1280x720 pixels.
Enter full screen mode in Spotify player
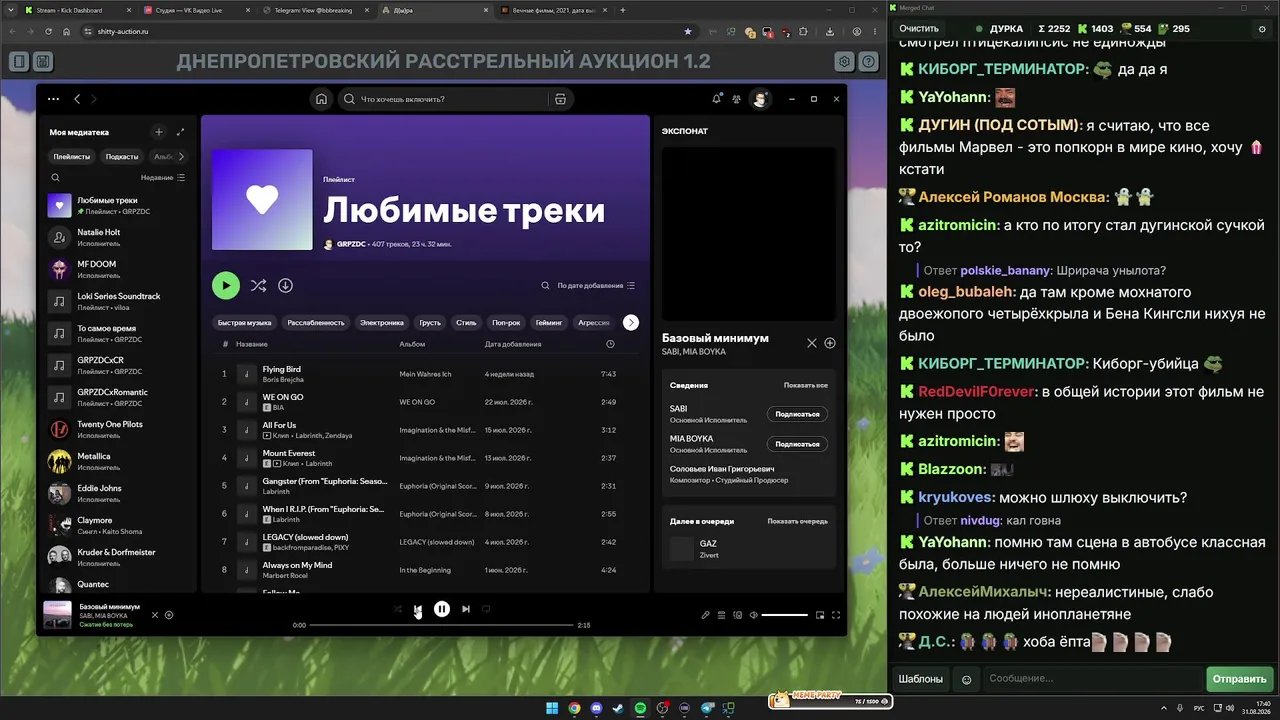pyautogui.click(x=836, y=615)
